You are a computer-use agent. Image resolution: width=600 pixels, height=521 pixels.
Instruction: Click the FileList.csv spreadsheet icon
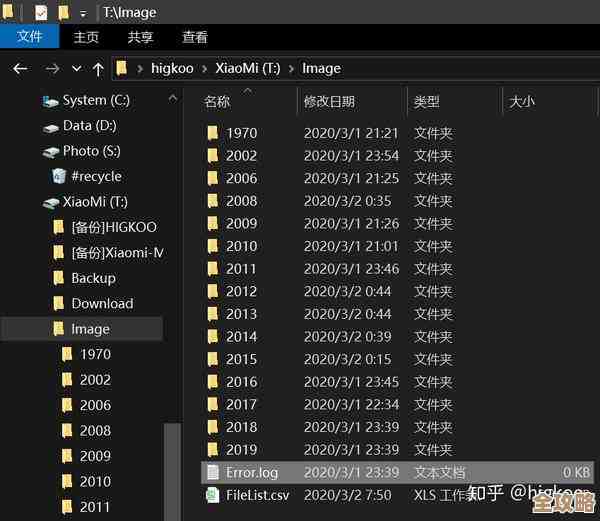coord(213,495)
